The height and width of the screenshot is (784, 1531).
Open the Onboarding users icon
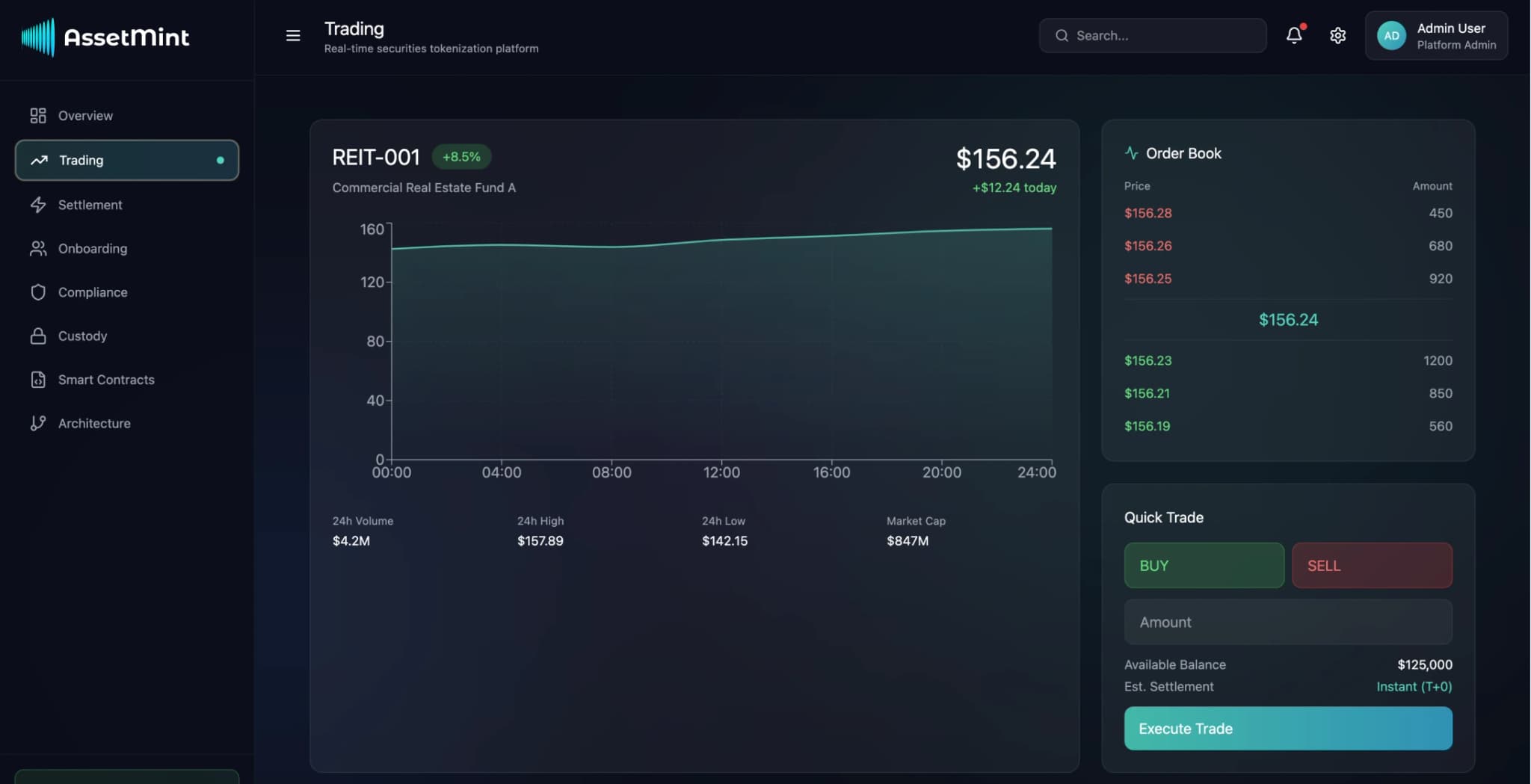click(x=38, y=248)
